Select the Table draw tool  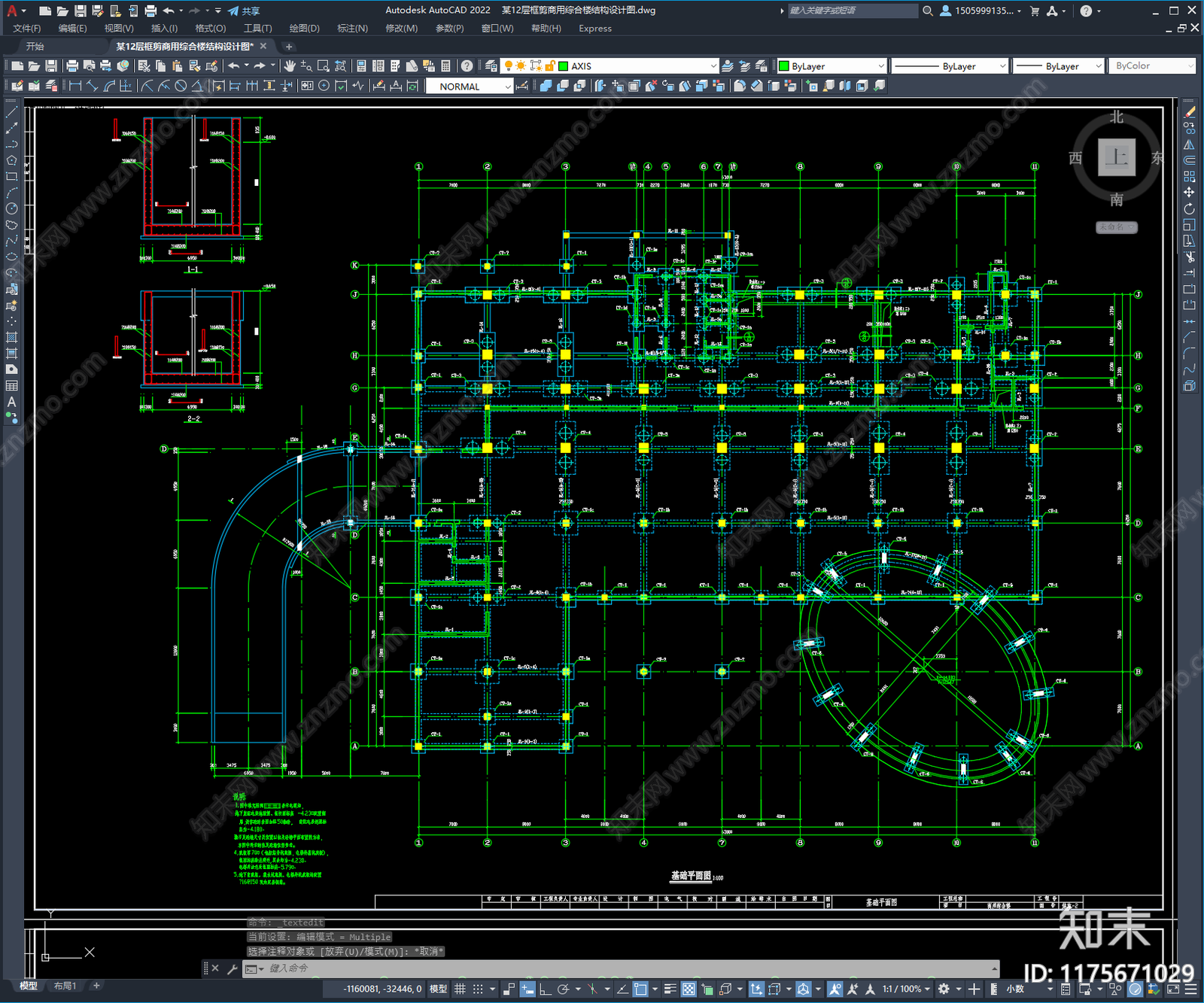pyautogui.click(x=11, y=385)
